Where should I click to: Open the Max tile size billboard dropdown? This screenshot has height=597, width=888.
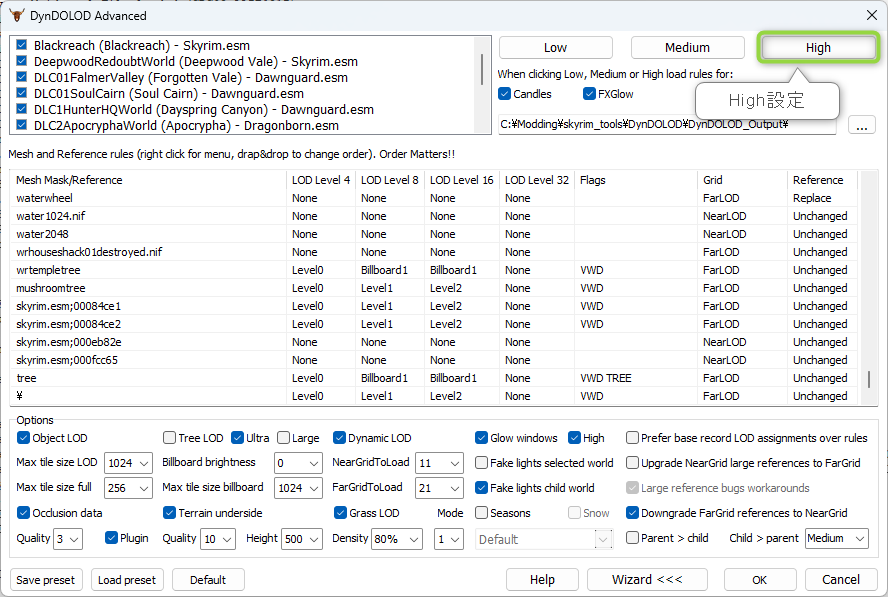click(x=298, y=488)
